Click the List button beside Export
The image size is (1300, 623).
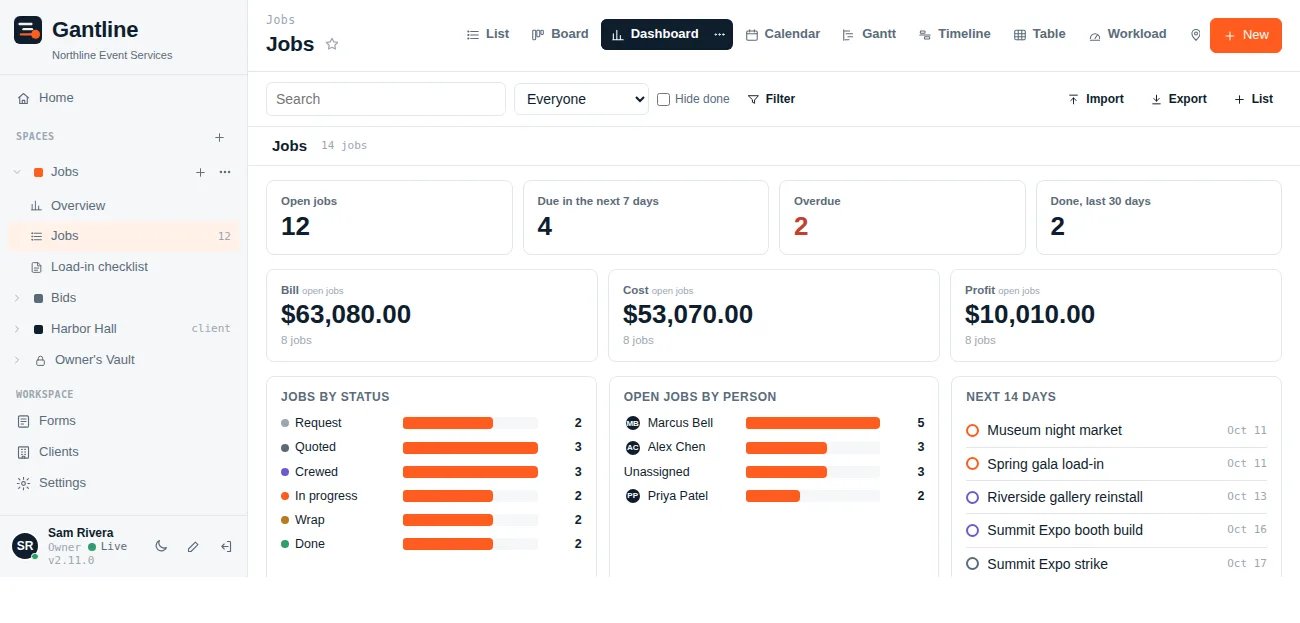pyautogui.click(x=1254, y=99)
